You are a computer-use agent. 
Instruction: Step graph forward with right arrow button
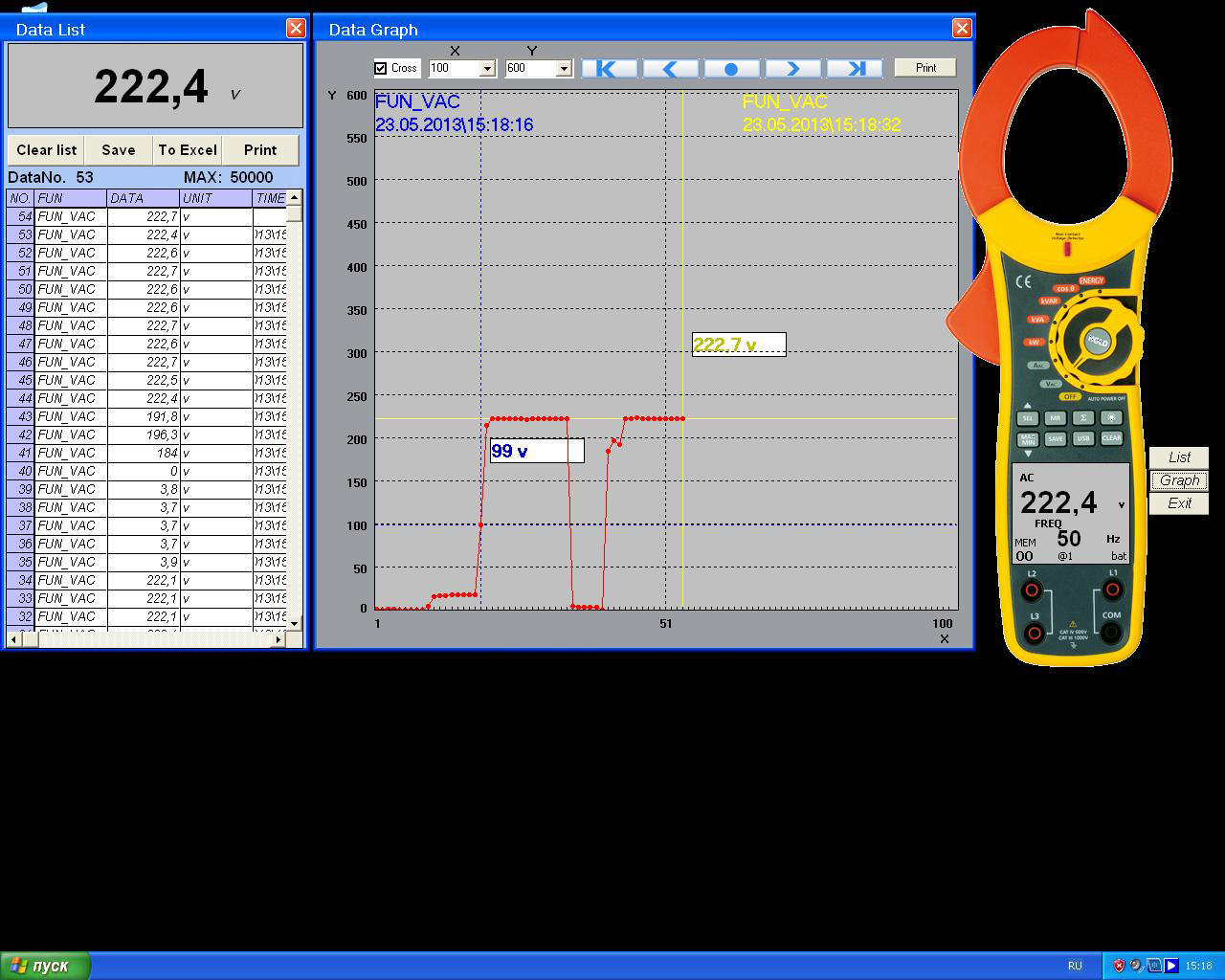pos(792,68)
